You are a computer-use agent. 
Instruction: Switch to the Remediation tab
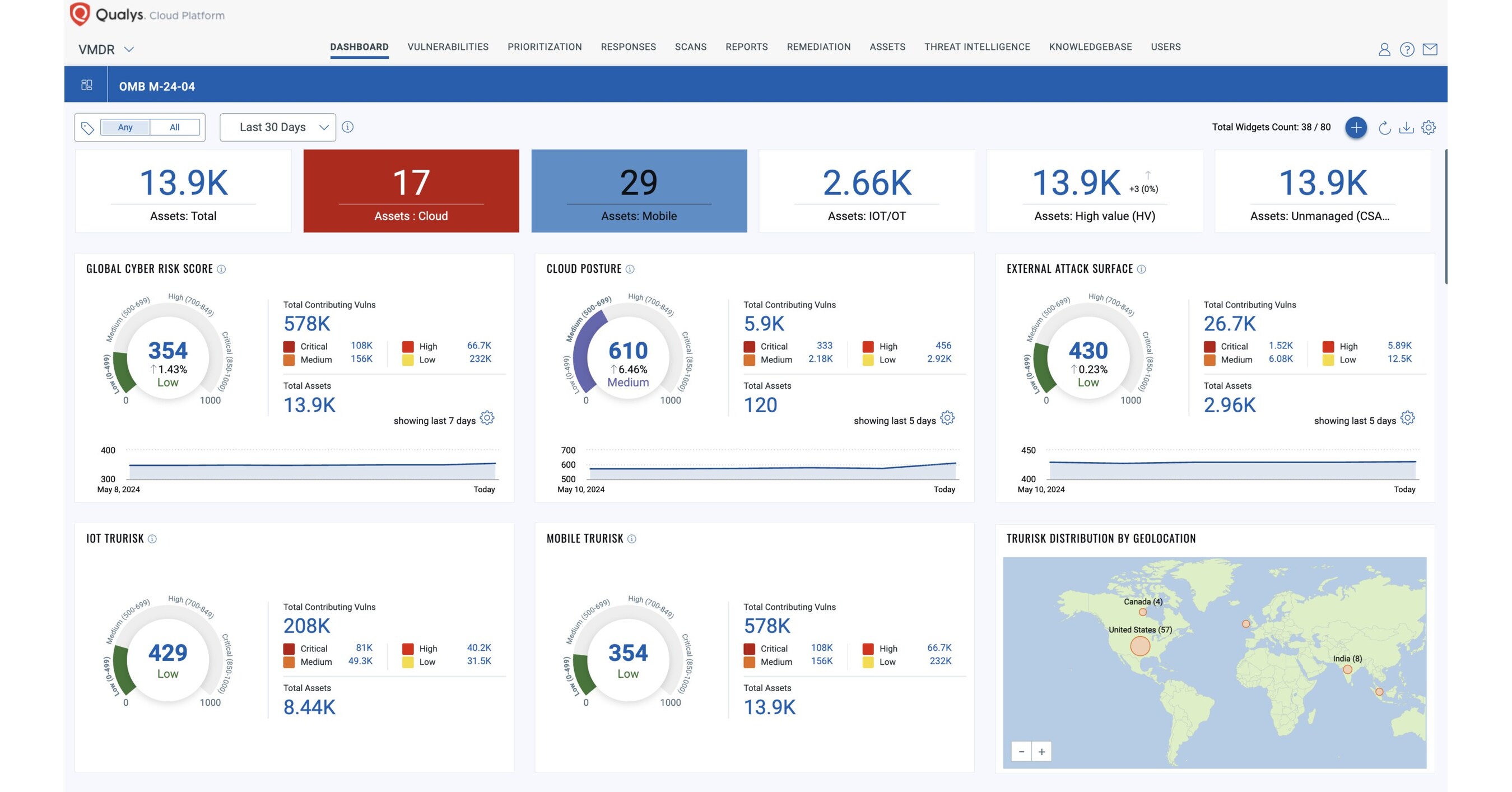tap(818, 47)
